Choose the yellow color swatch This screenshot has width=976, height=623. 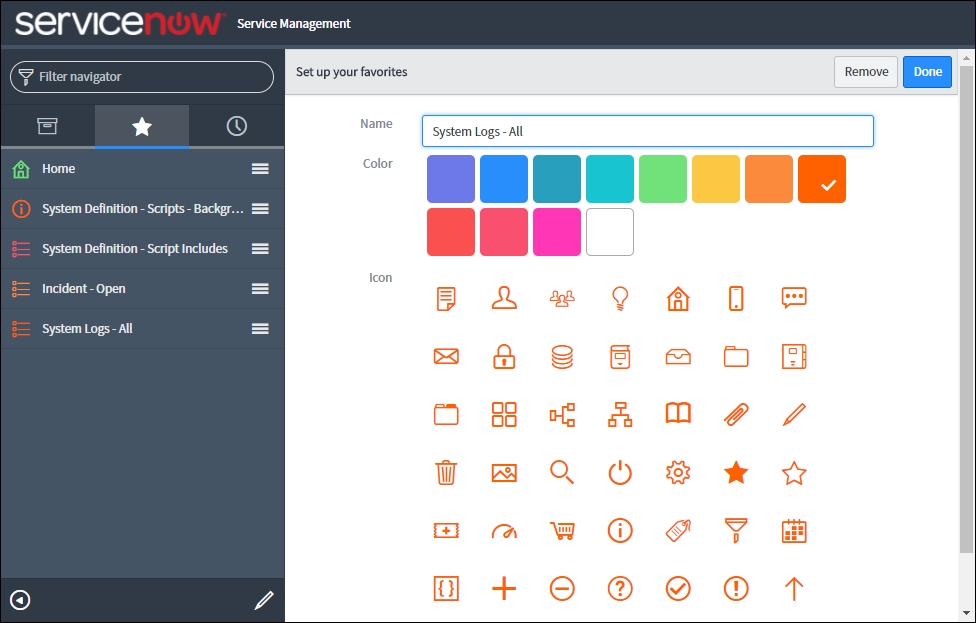[715, 179]
